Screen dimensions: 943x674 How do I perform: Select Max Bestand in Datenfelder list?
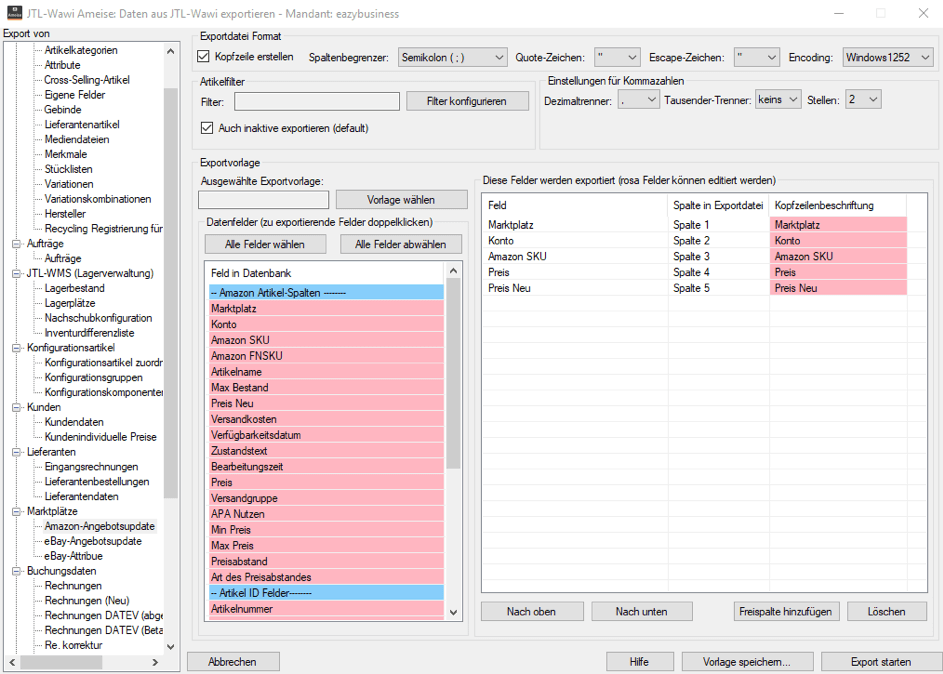pos(327,388)
